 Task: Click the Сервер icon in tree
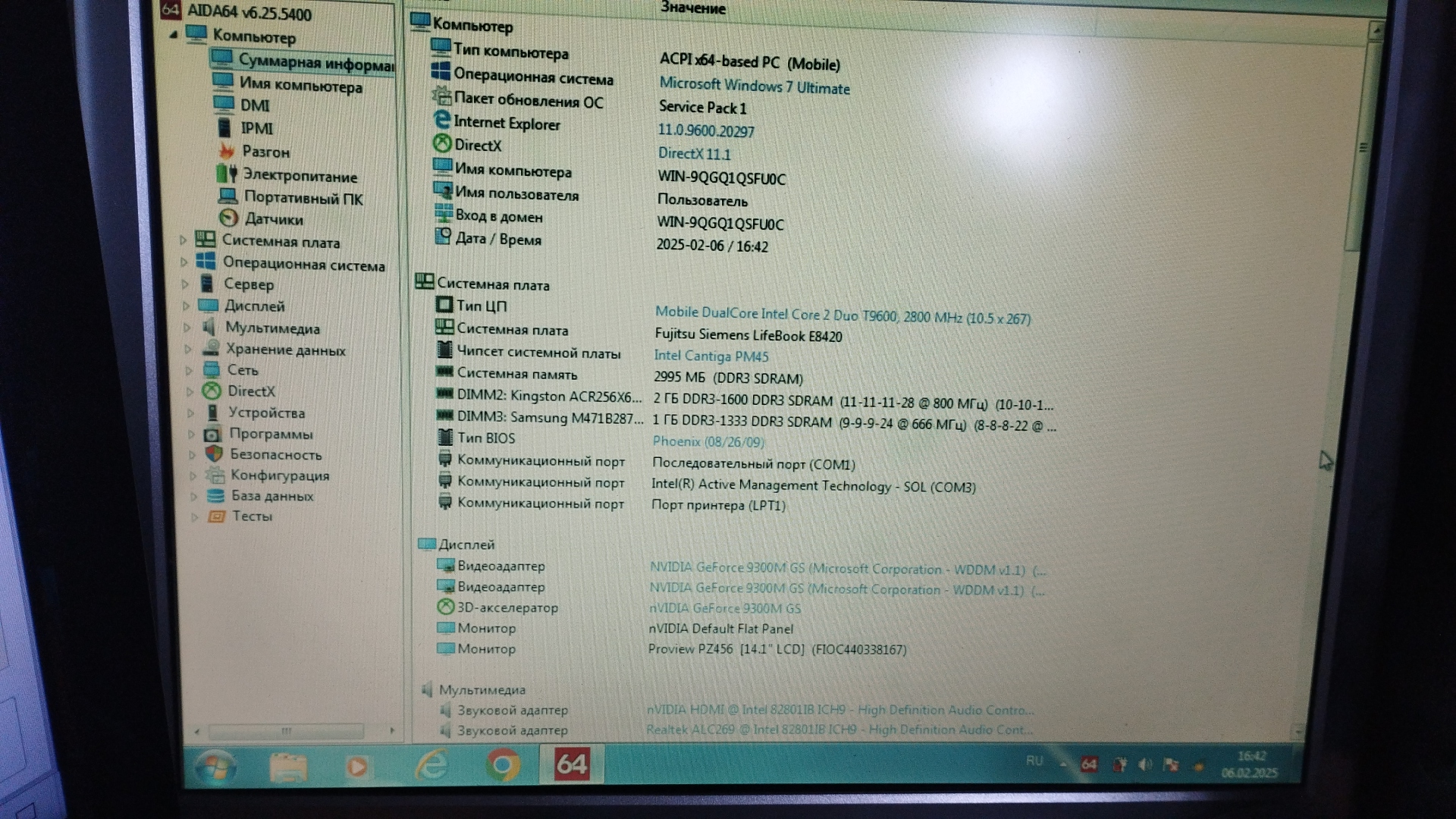point(207,284)
